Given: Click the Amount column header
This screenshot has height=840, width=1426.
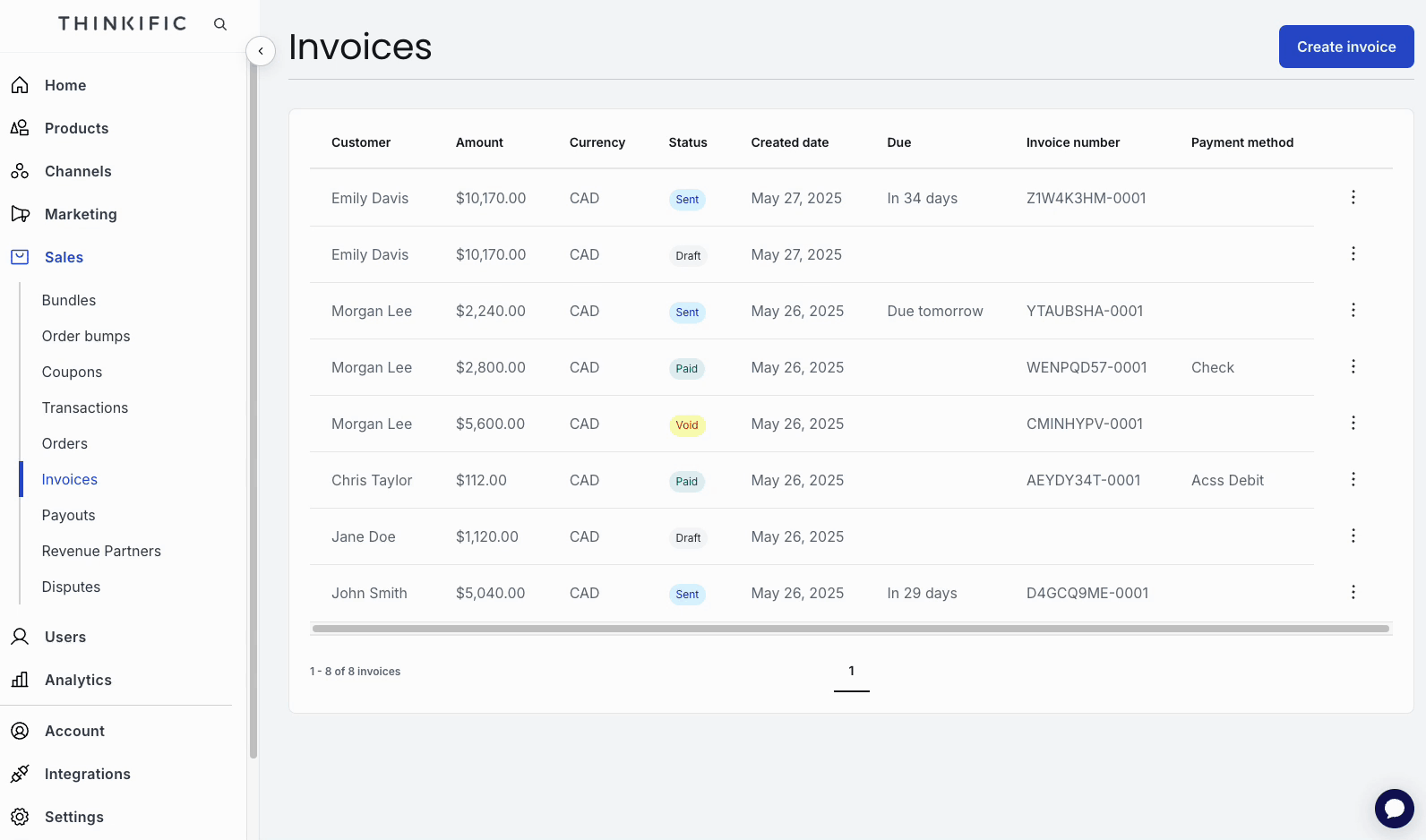Looking at the screenshot, I should [x=479, y=142].
